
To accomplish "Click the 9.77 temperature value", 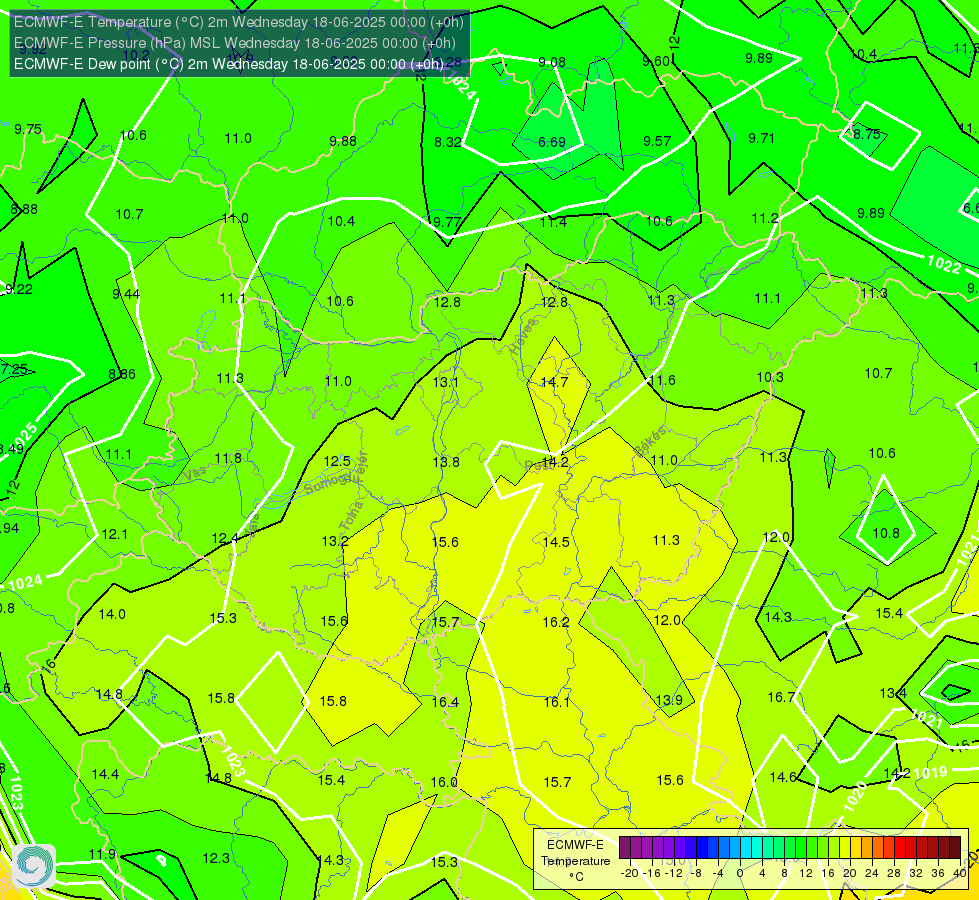I will [x=447, y=222].
